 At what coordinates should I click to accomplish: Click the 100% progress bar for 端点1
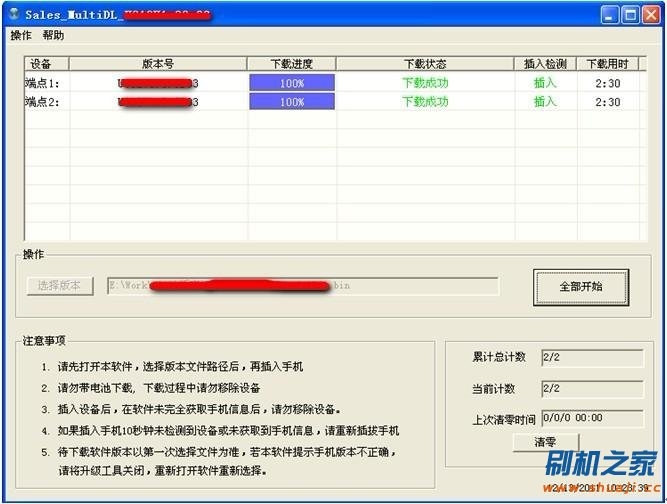[292, 83]
